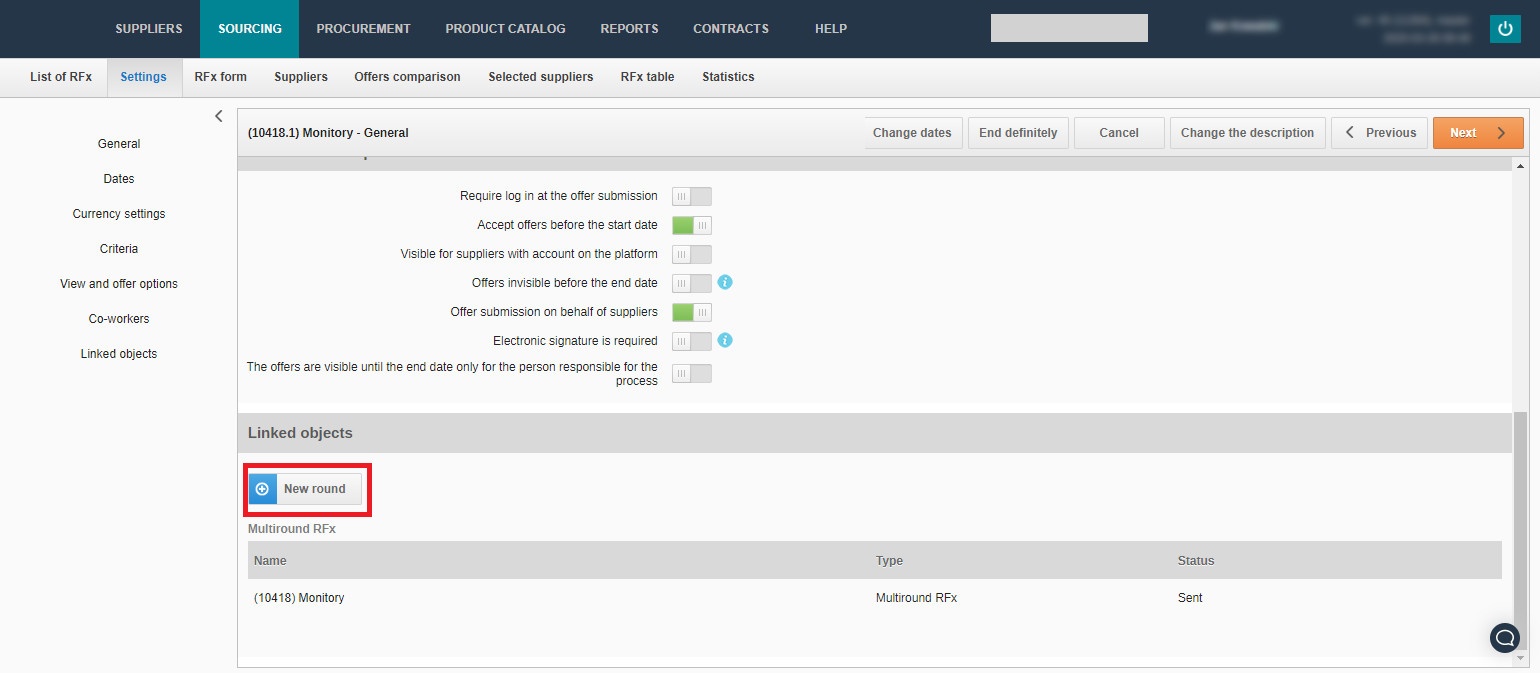Click the plus icon on New round

[x=262, y=489]
